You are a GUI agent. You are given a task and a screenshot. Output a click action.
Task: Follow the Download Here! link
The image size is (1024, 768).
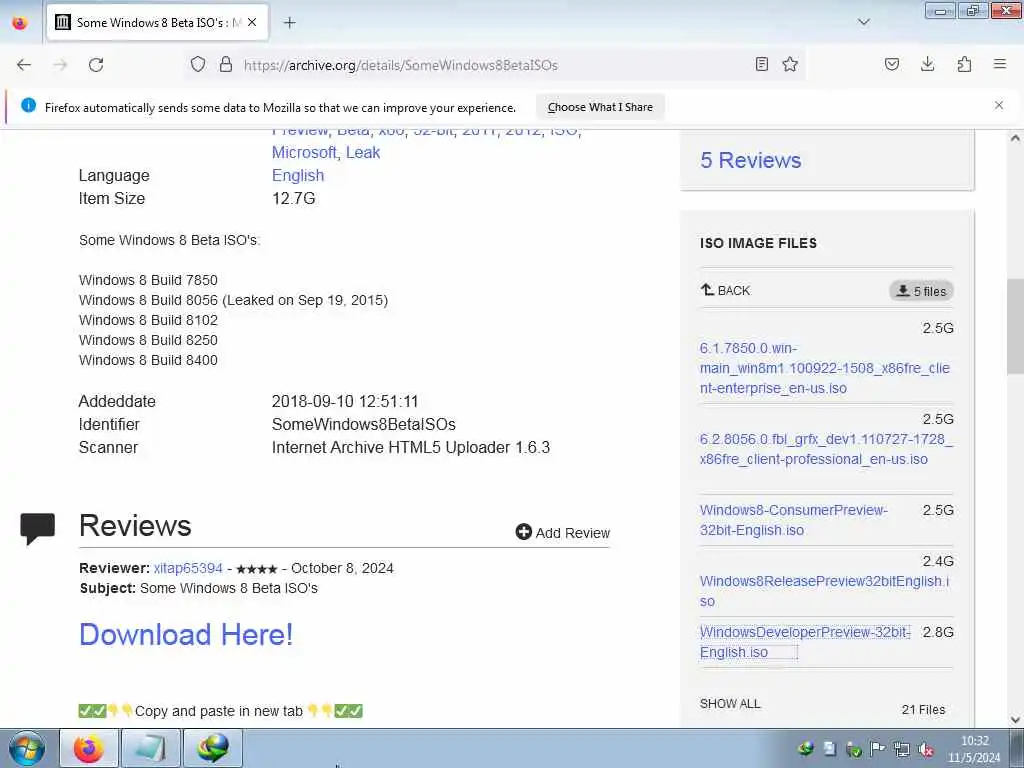[x=186, y=634]
